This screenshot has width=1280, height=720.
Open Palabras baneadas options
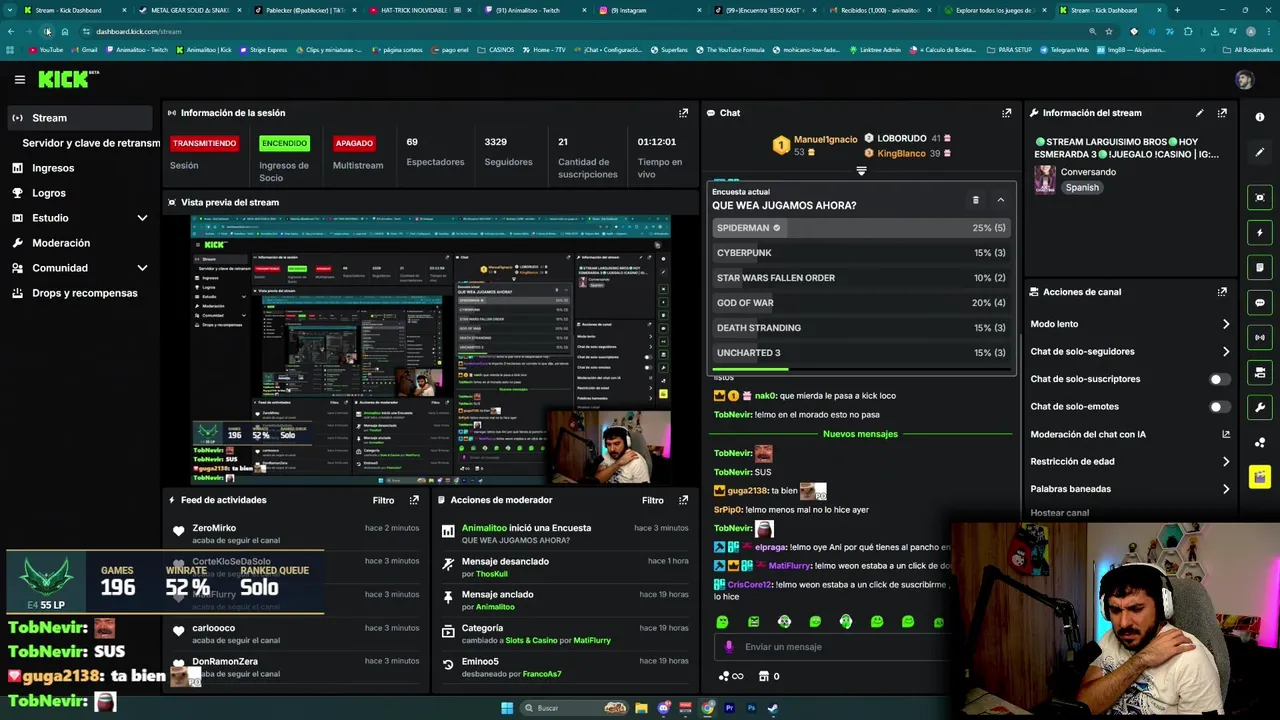tap(1130, 489)
